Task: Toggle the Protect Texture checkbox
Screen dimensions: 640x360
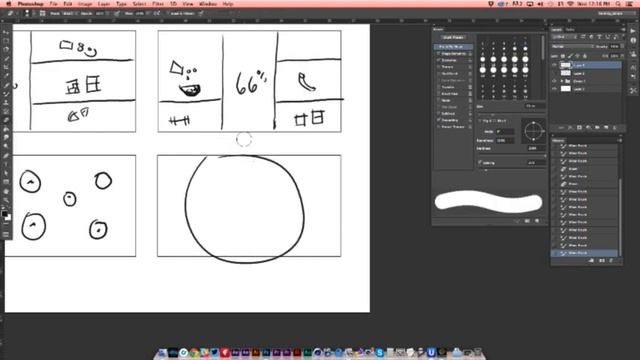Action: tap(439, 127)
